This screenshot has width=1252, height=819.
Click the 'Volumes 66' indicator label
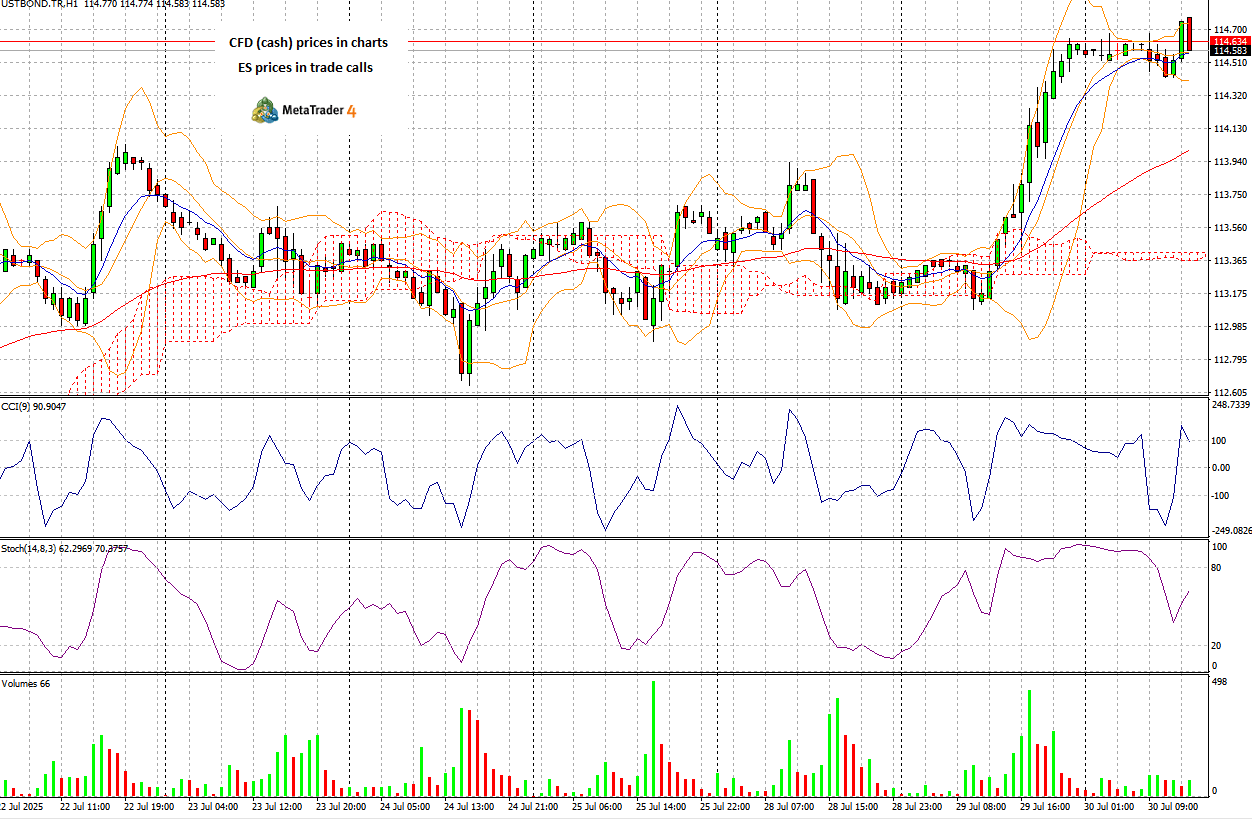[26, 683]
